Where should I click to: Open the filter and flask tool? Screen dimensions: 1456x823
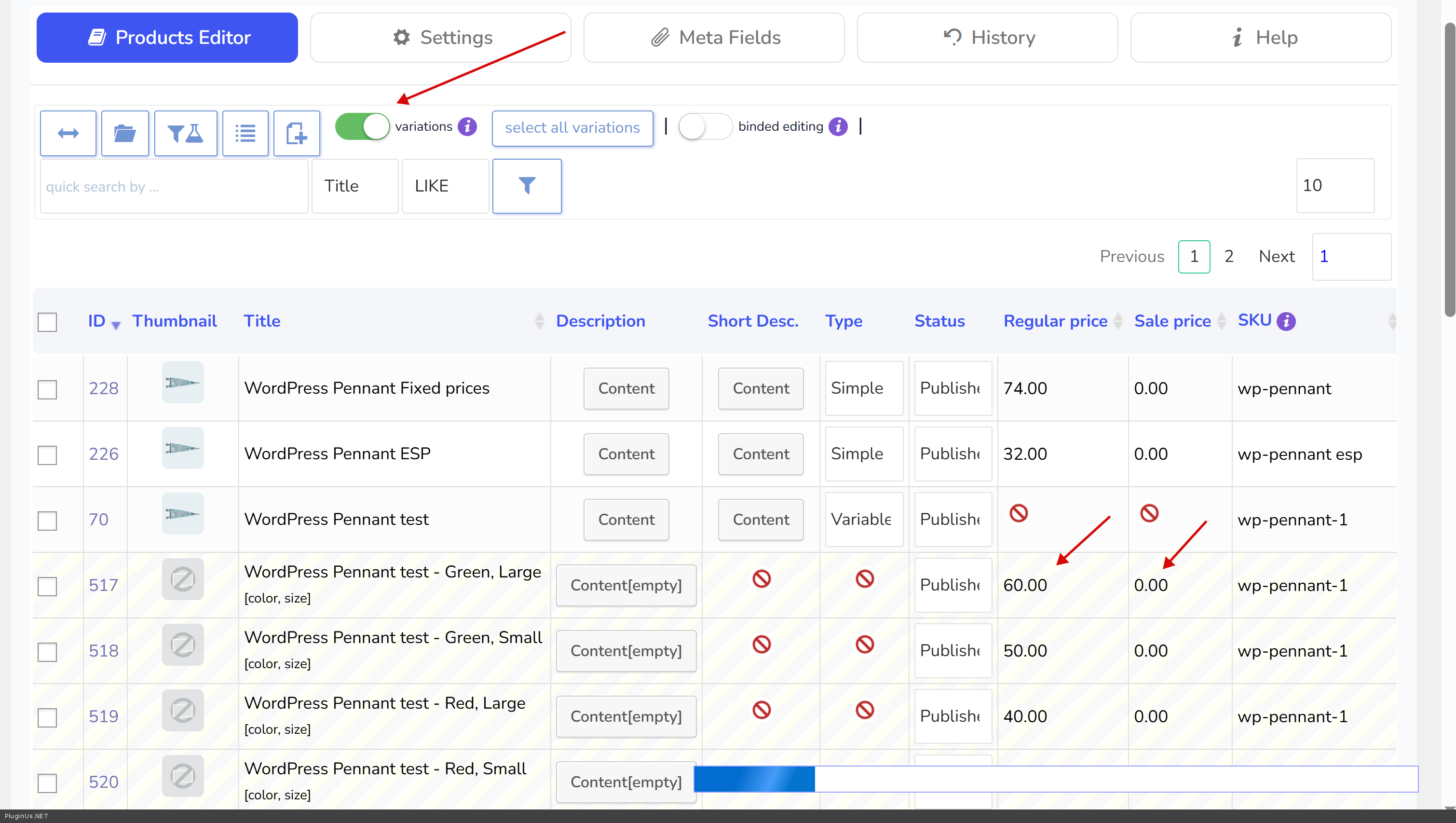click(x=185, y=134)
